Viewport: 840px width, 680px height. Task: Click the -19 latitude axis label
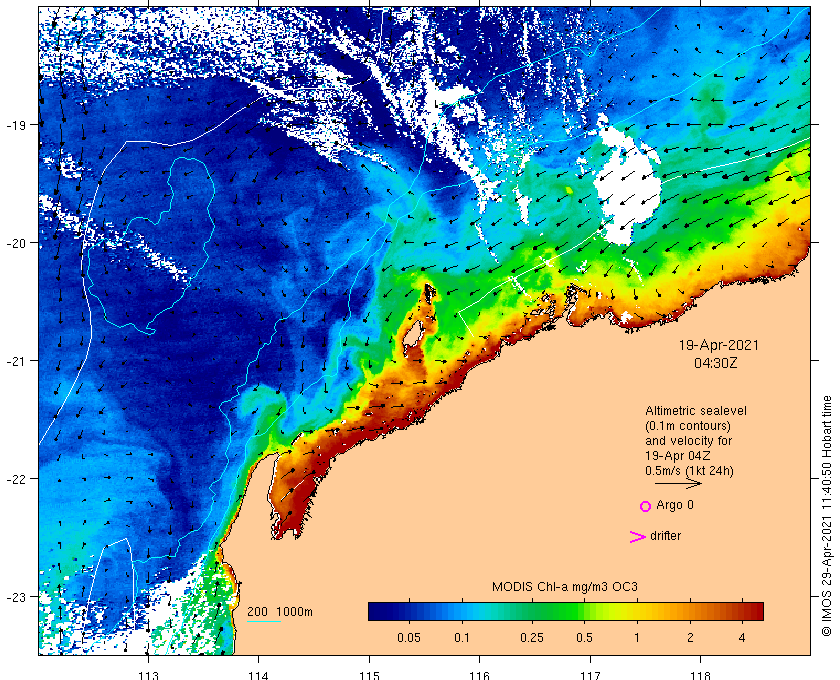pyautogui.click(x=16, y=125)
